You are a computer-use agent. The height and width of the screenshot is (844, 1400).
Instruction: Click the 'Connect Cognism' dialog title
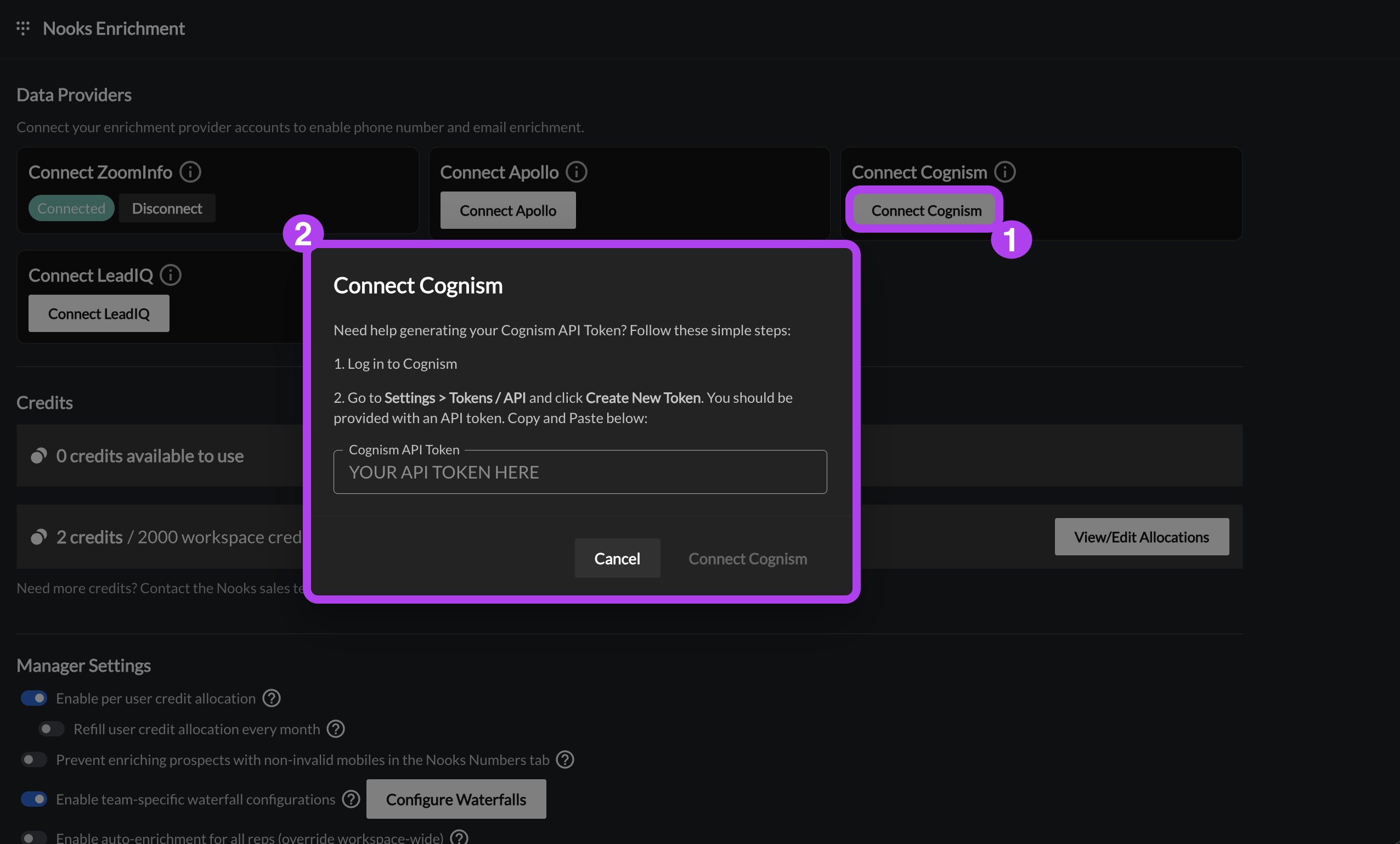coord(418,285)
